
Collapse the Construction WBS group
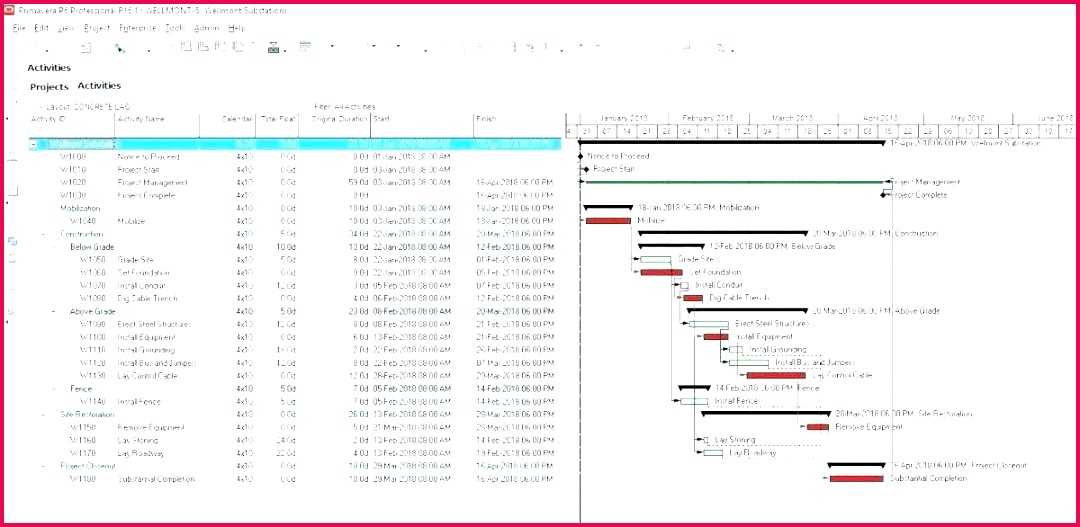click(x=44, y=234)
